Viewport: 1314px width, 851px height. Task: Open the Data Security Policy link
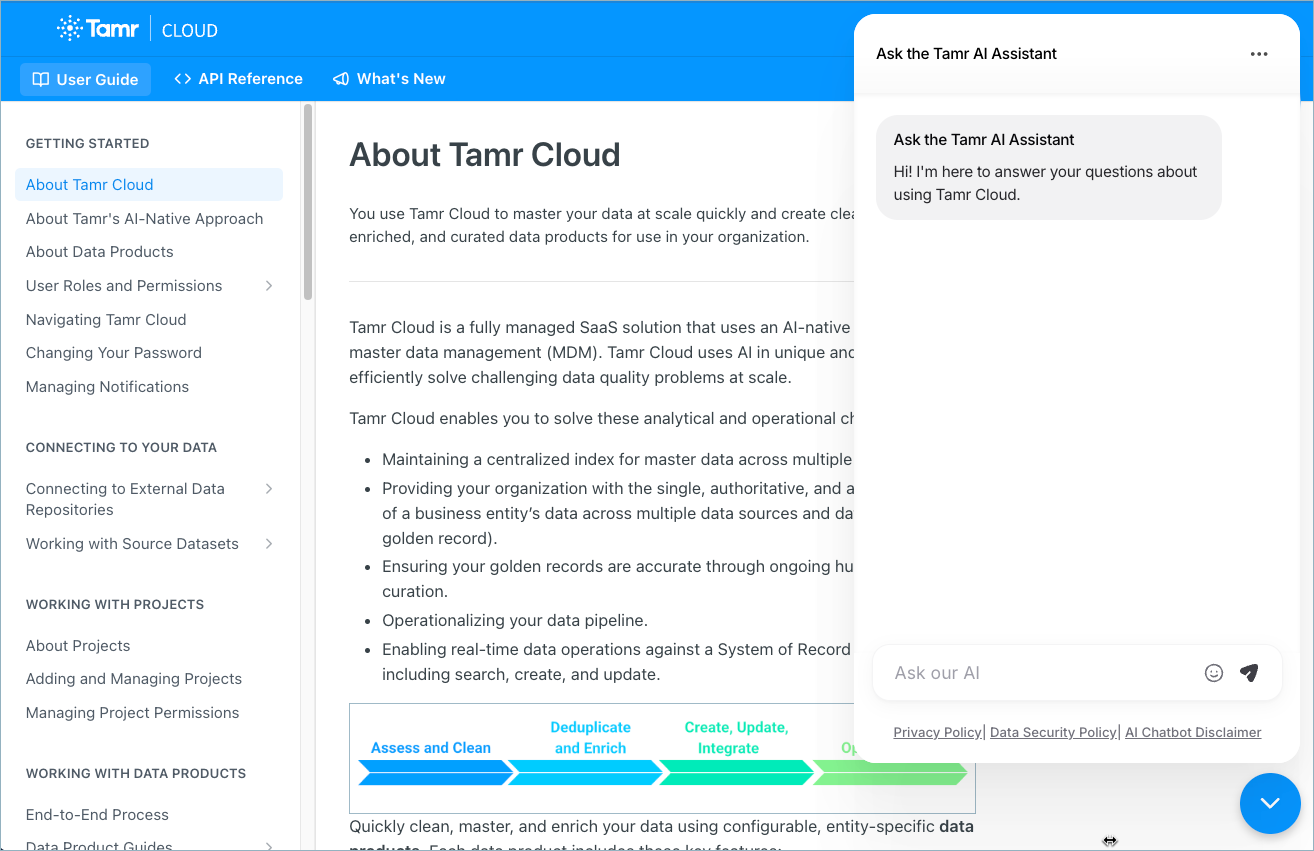coord(1053,733)
